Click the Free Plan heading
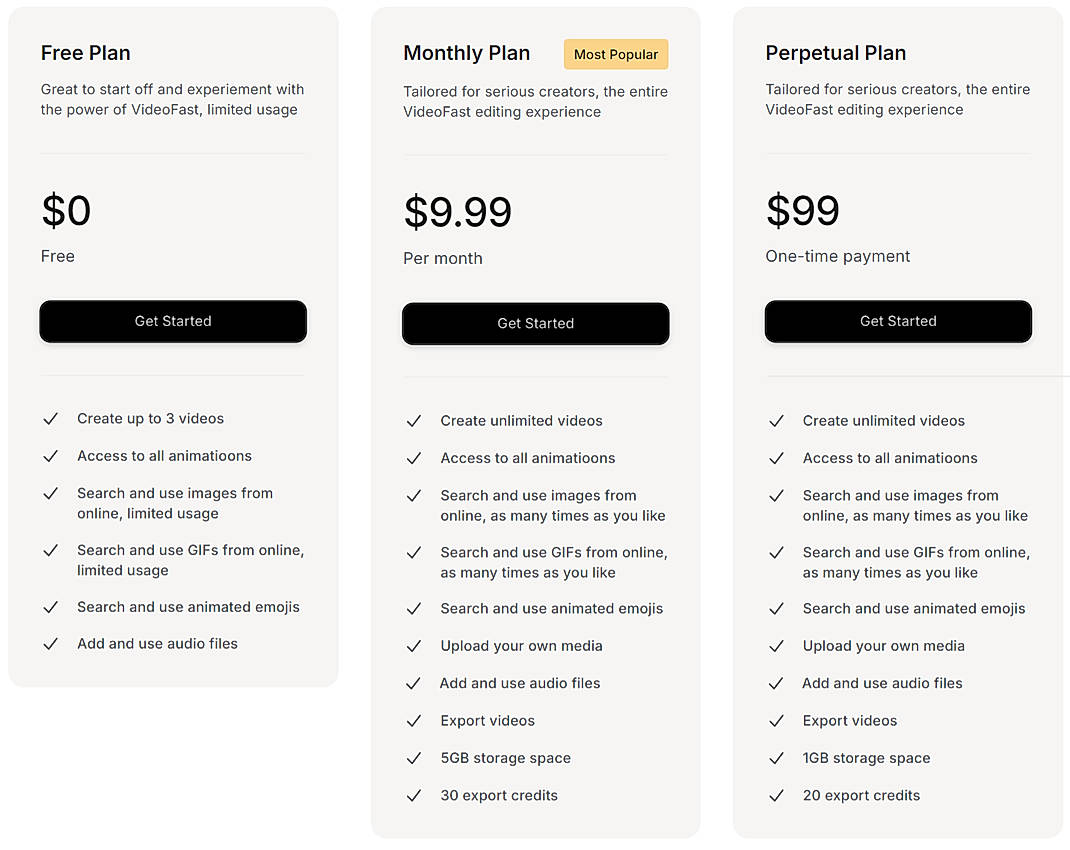This screenshot has width=1070, height=850. (x=85, y=53)
